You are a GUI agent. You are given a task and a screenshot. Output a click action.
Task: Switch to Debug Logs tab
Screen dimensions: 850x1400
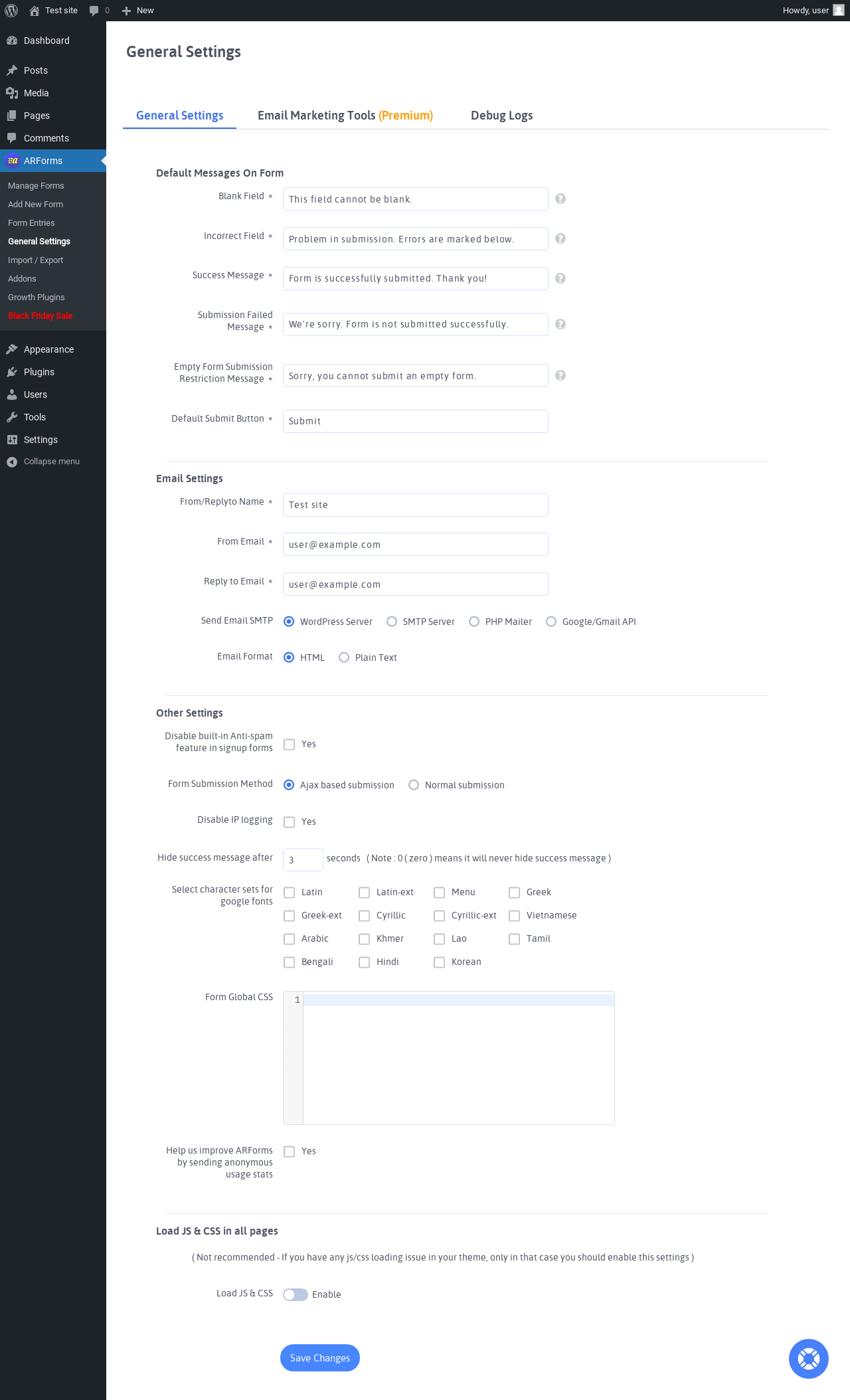click(502, 116)
